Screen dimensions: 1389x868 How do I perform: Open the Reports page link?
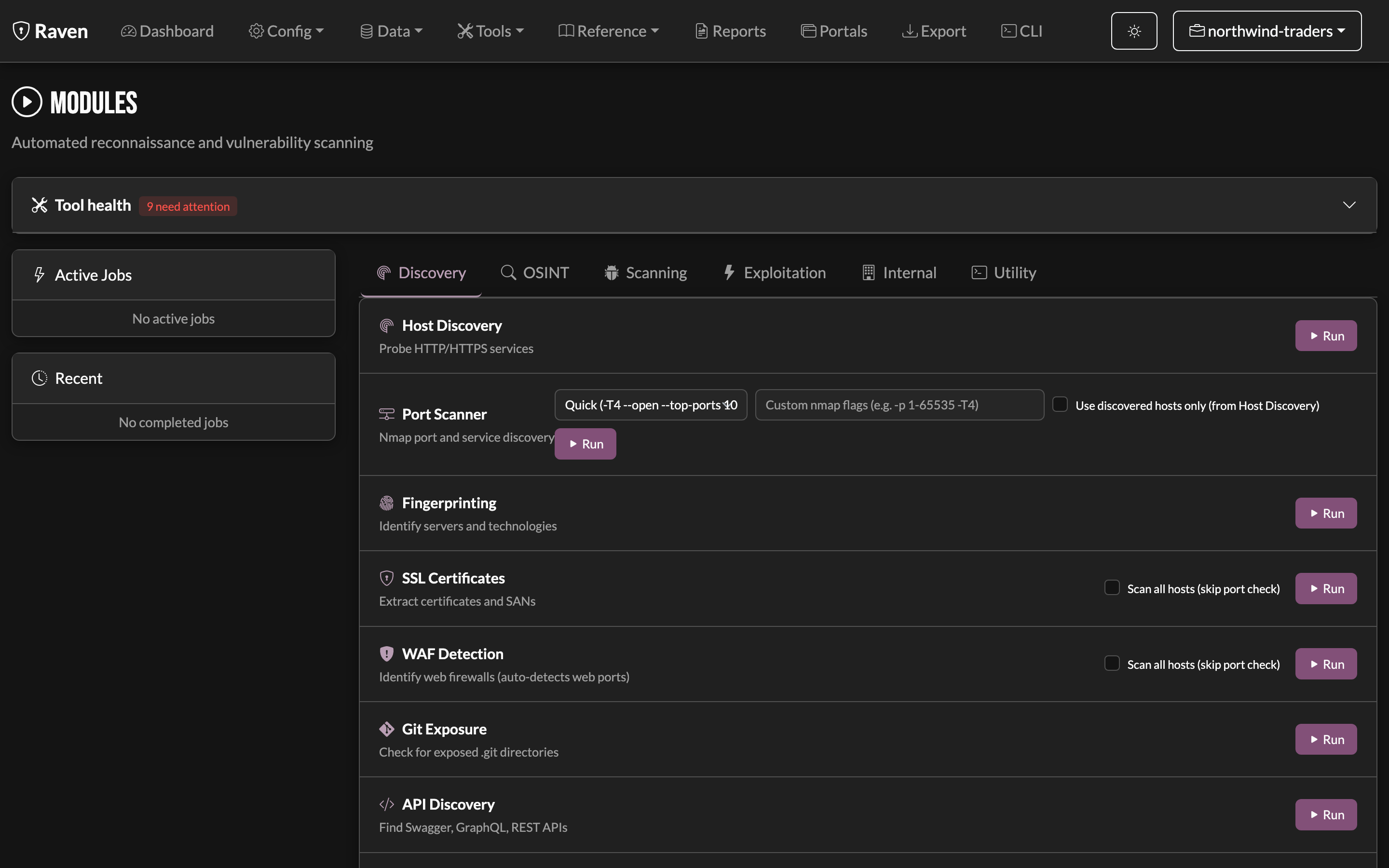pyautogui.click(x=730, y=31)
